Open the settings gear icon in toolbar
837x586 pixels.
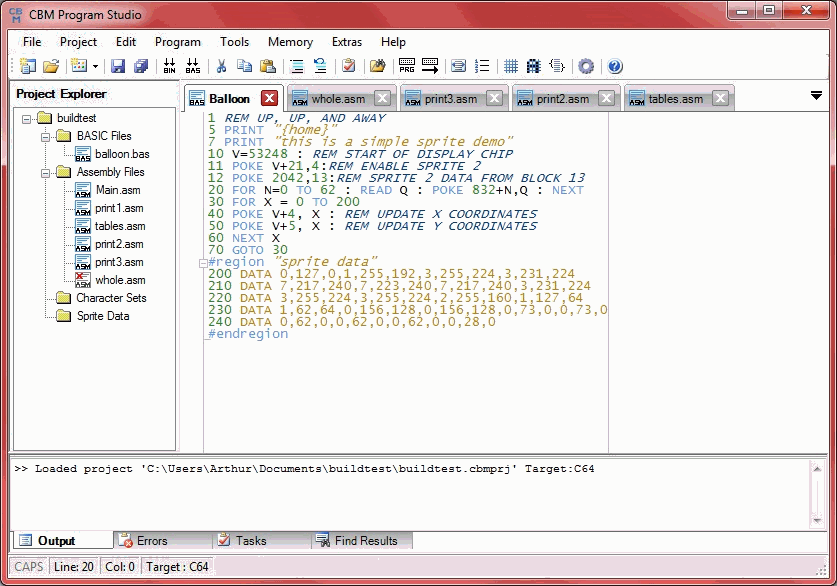pyautogui.click(x=586, y=67)
